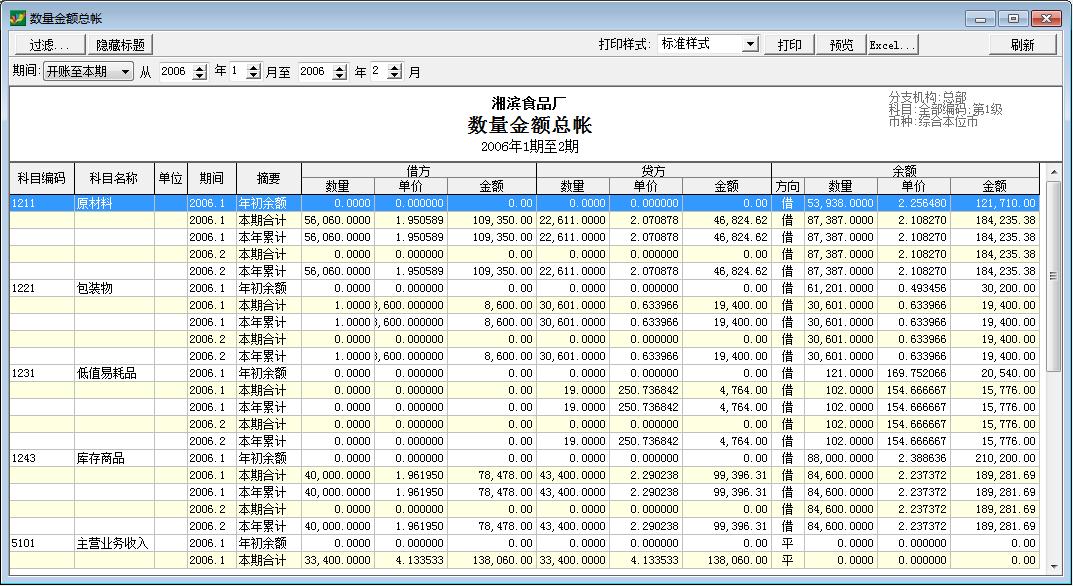This screenshot has height=586, width=1073.
Task: Click the 刷新 (Refresh) button
Action: [1022, 43]
